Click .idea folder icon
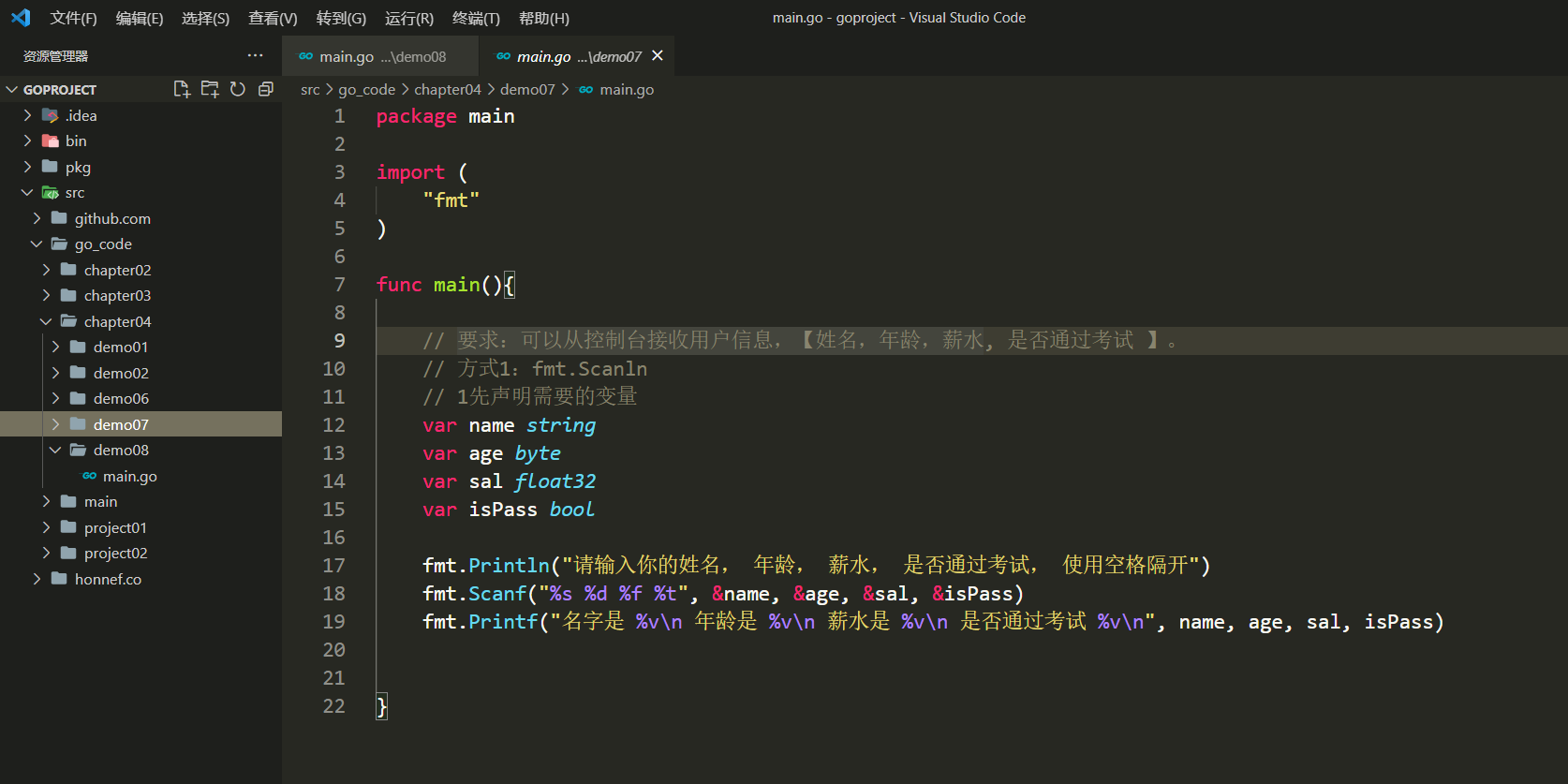Viewport: 1568px width, 784px height. pyautogui.click(x=51, y=115)
